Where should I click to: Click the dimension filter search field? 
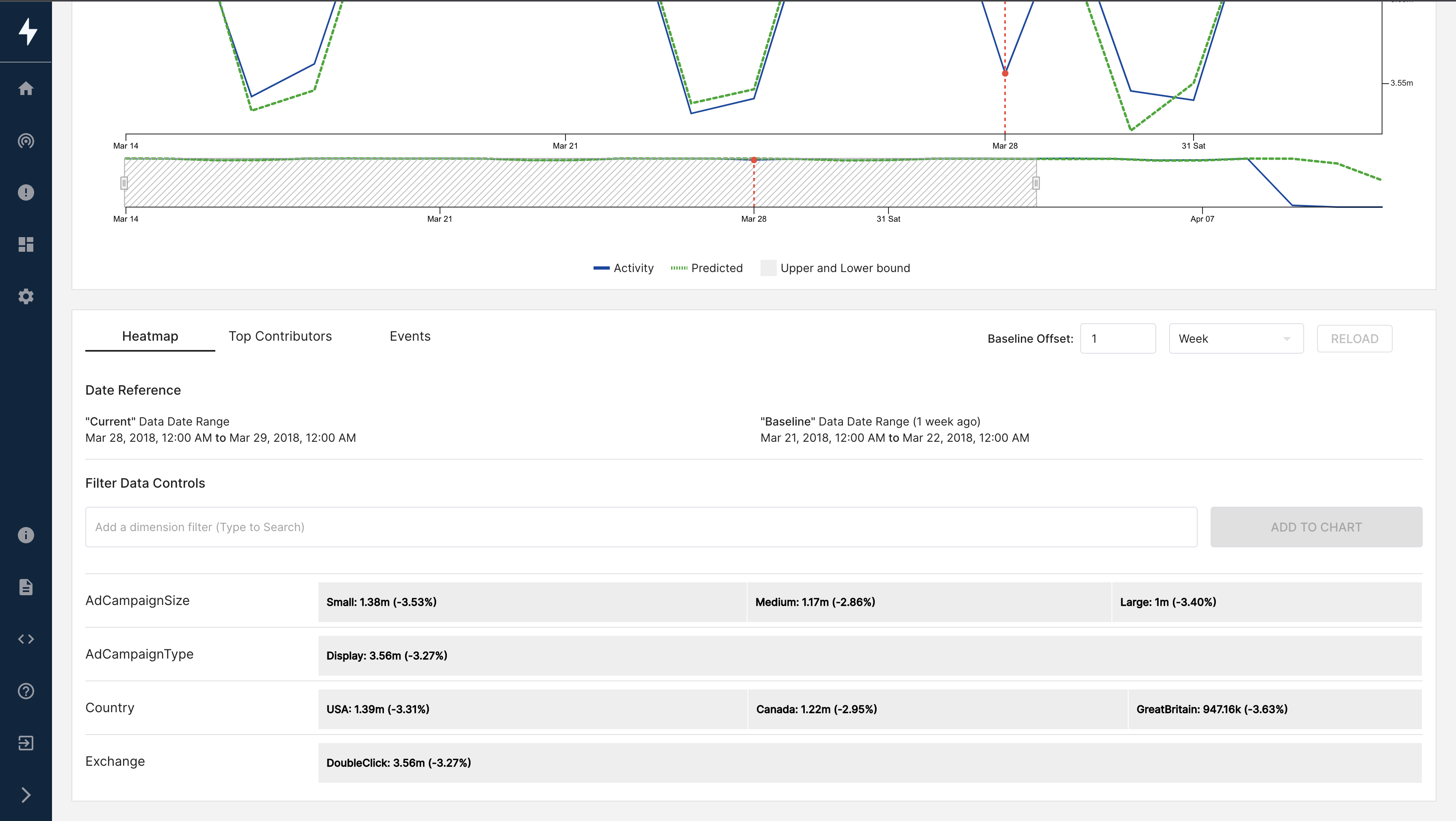[640, 527]
